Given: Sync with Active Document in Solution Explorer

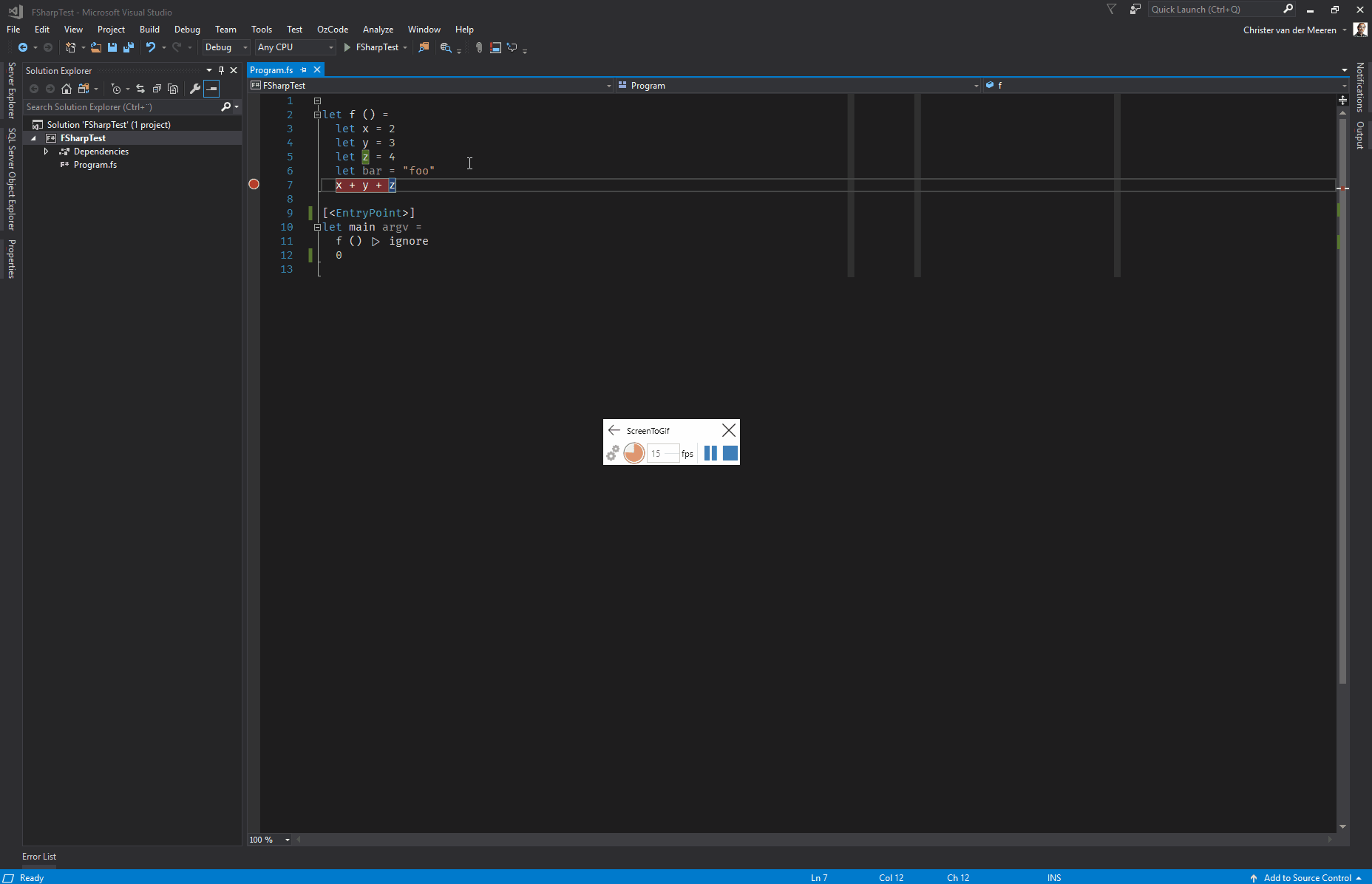Looking at the screenshot, I should pyautogui.click(x=140, y=89).
